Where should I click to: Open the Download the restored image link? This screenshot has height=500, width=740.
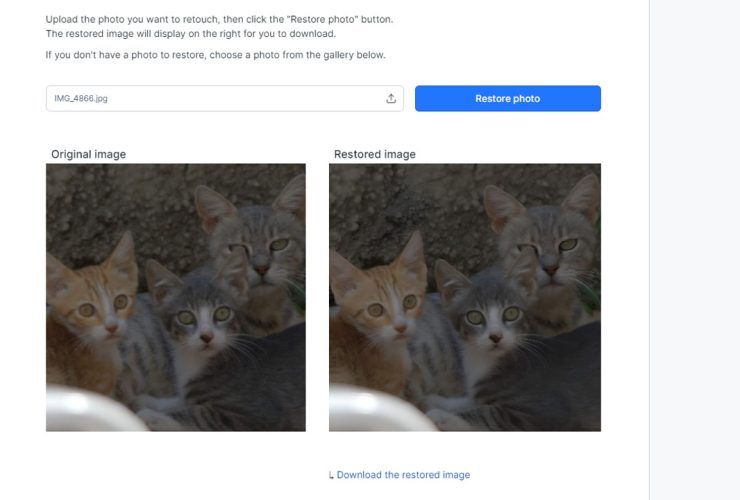(403, 475)
